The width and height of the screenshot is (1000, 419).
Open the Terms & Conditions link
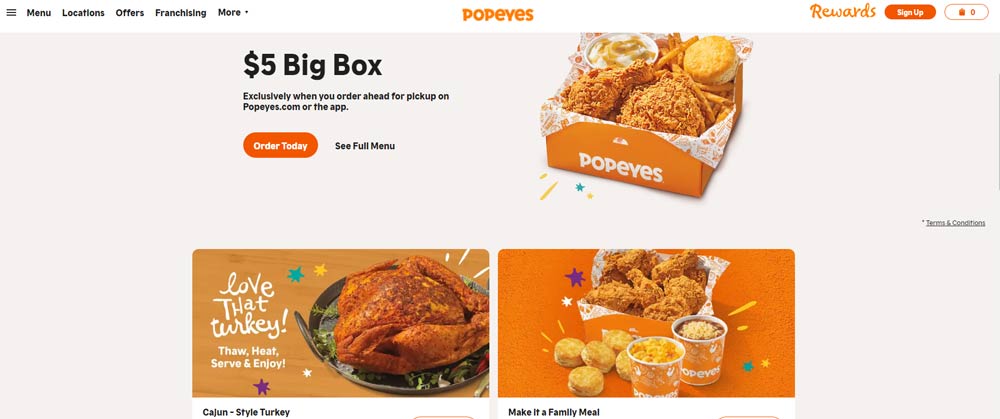(x=955, y=223)
